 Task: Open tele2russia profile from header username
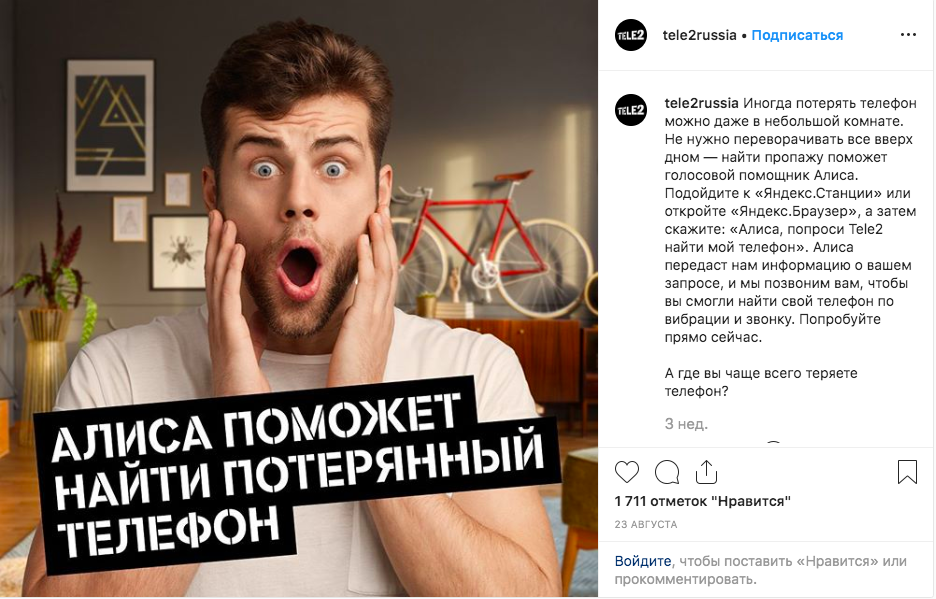(x=699, y=35)
